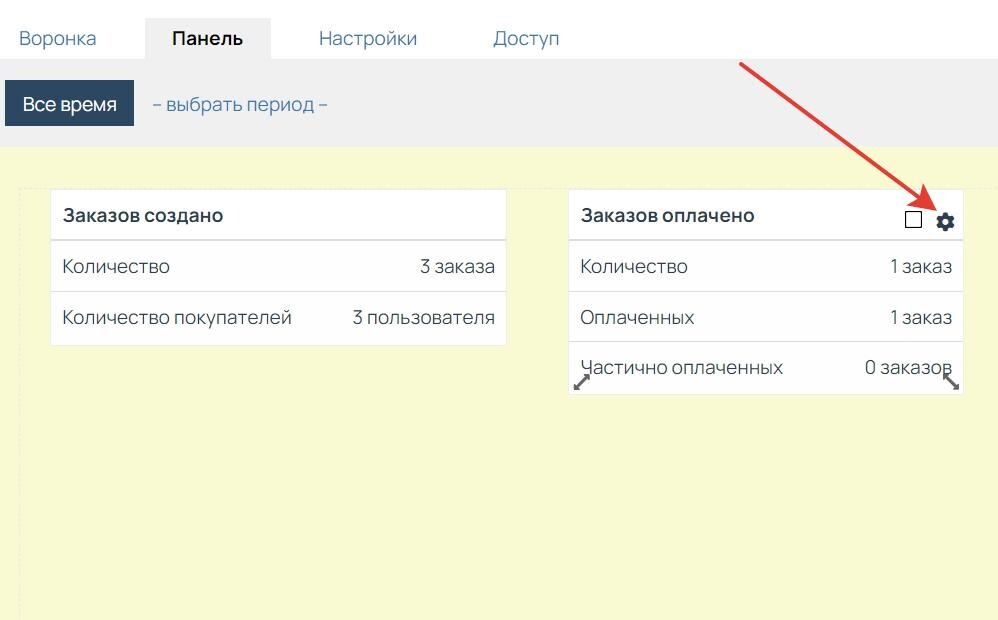Click Количество label in Заказов создано widget

[116, 266]
